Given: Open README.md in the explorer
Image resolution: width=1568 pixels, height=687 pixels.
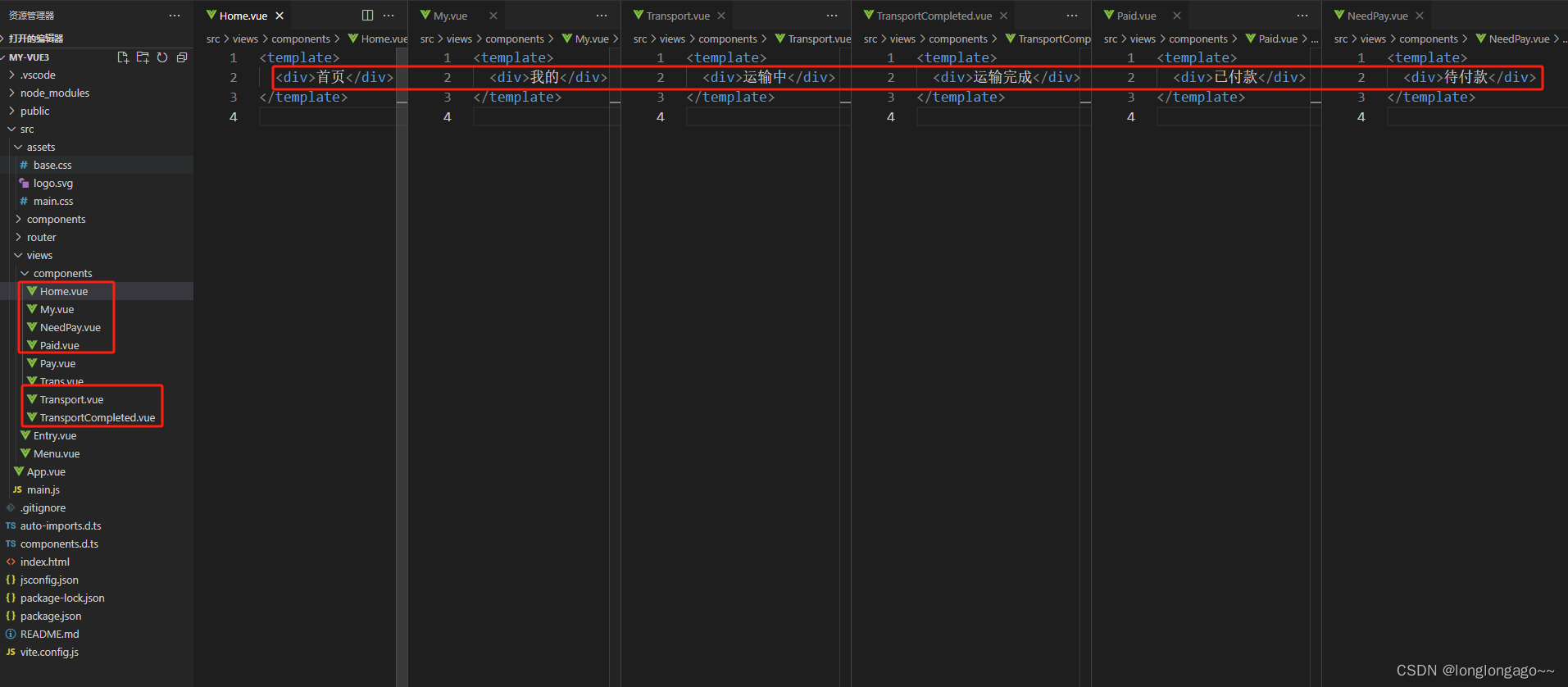Looking at the screenshot, I should click(x=97, y=634).
